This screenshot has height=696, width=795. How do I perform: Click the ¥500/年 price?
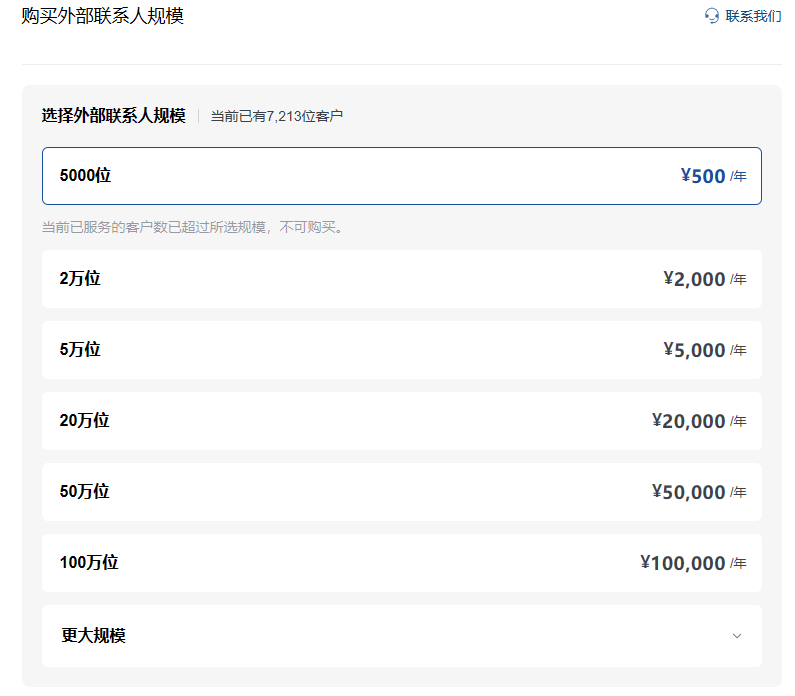pos(712,177)
